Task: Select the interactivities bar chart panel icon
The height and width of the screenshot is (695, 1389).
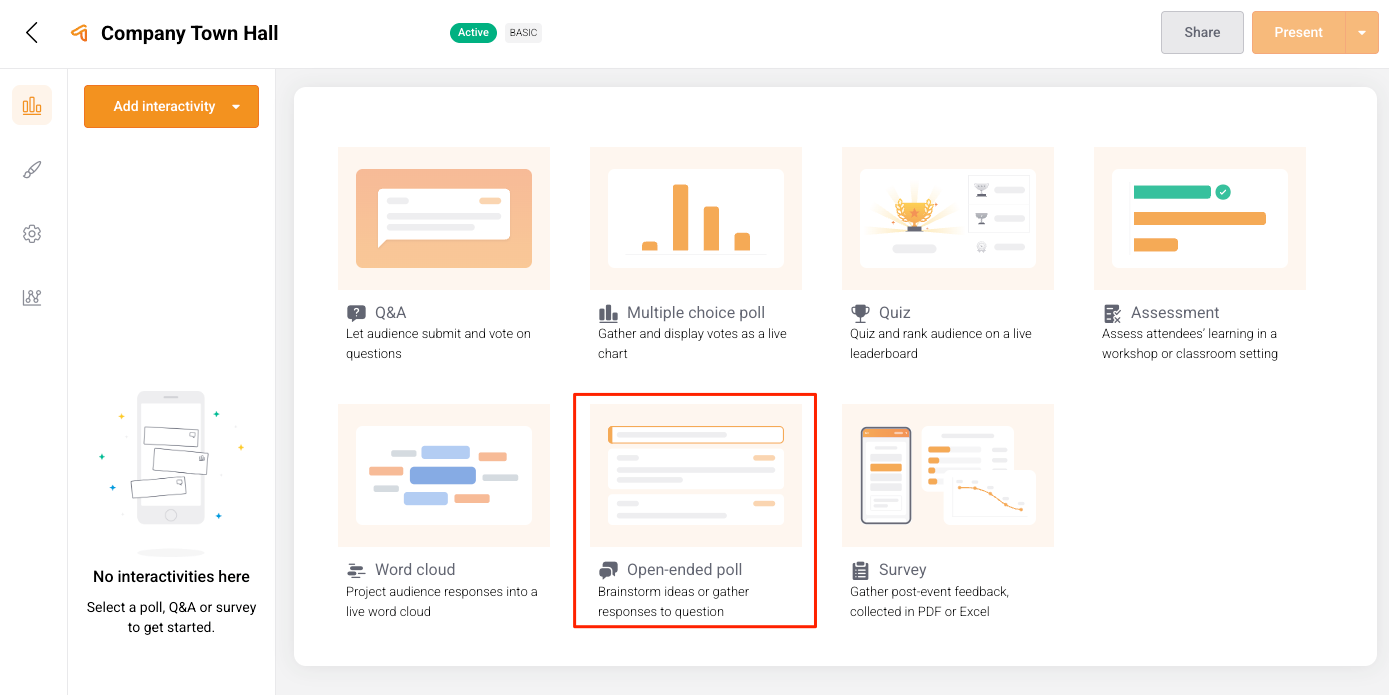Action: point(32,105)
